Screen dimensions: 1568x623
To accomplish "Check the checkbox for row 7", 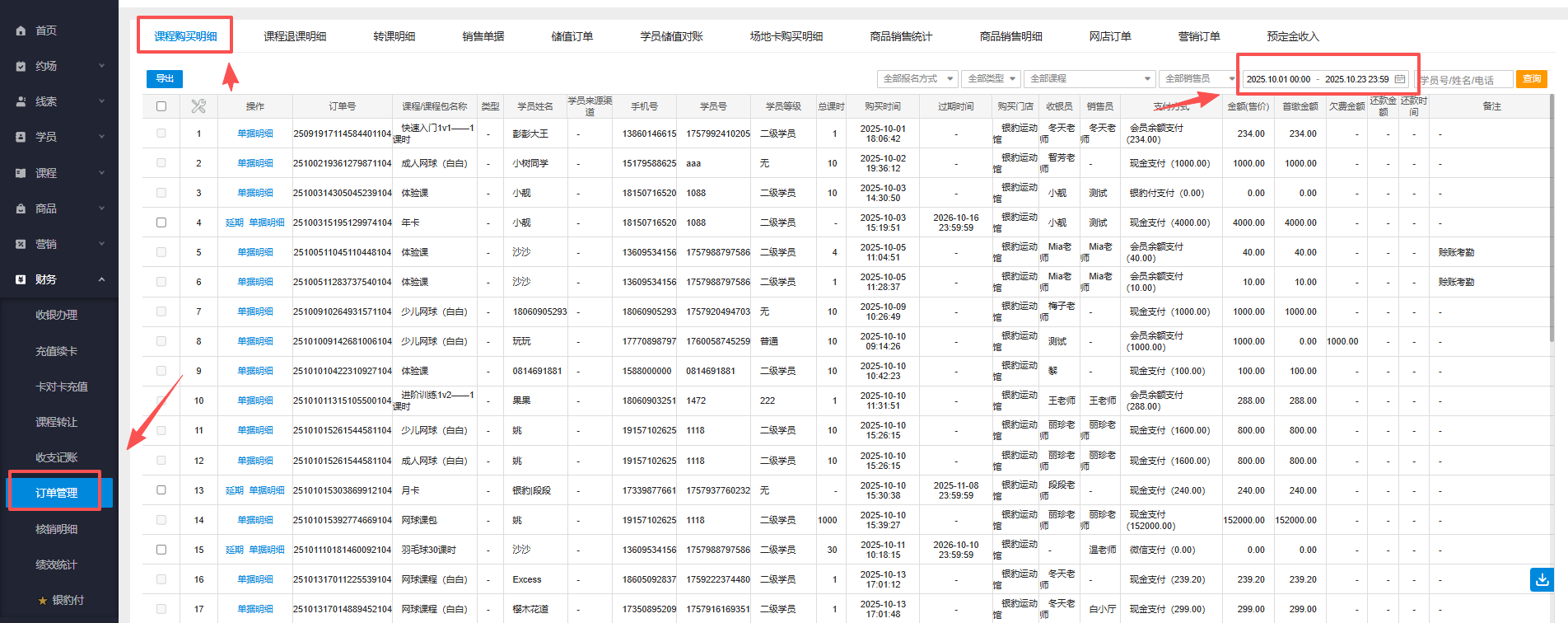I will pos(161,311).
